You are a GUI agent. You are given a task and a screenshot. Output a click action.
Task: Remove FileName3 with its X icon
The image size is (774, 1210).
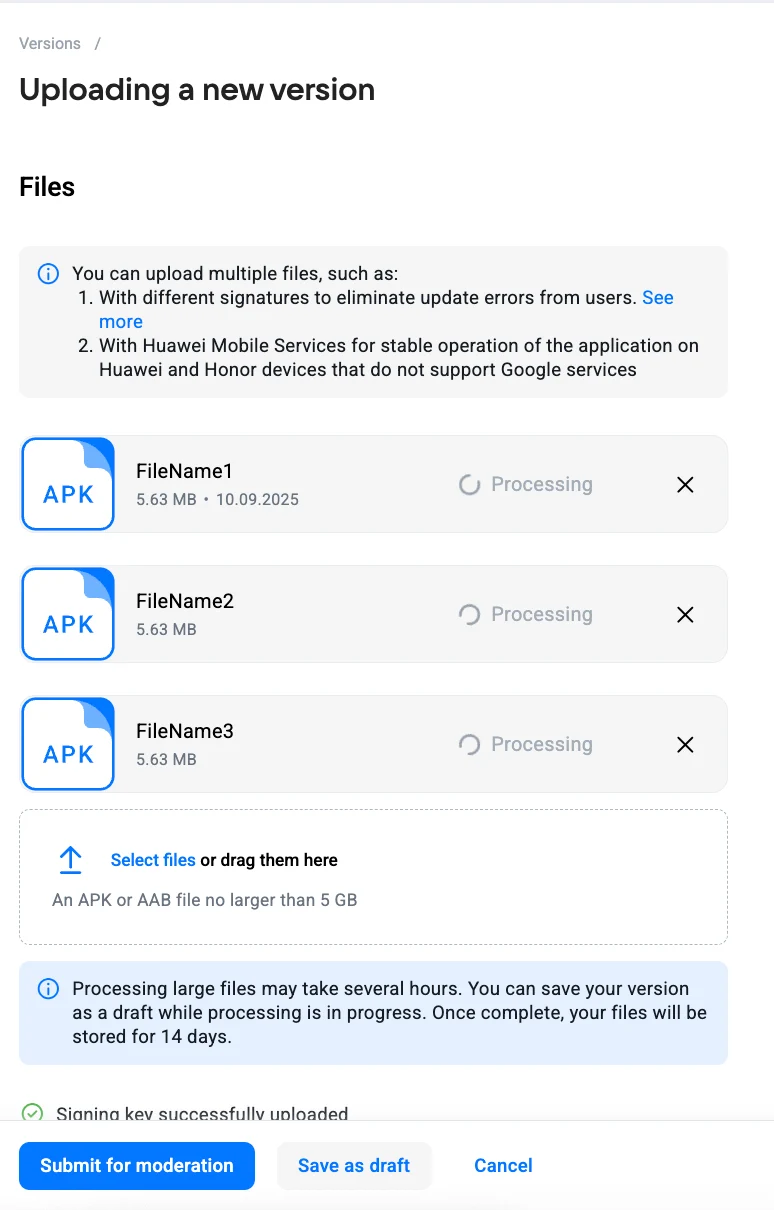click(x=685, y=745)
